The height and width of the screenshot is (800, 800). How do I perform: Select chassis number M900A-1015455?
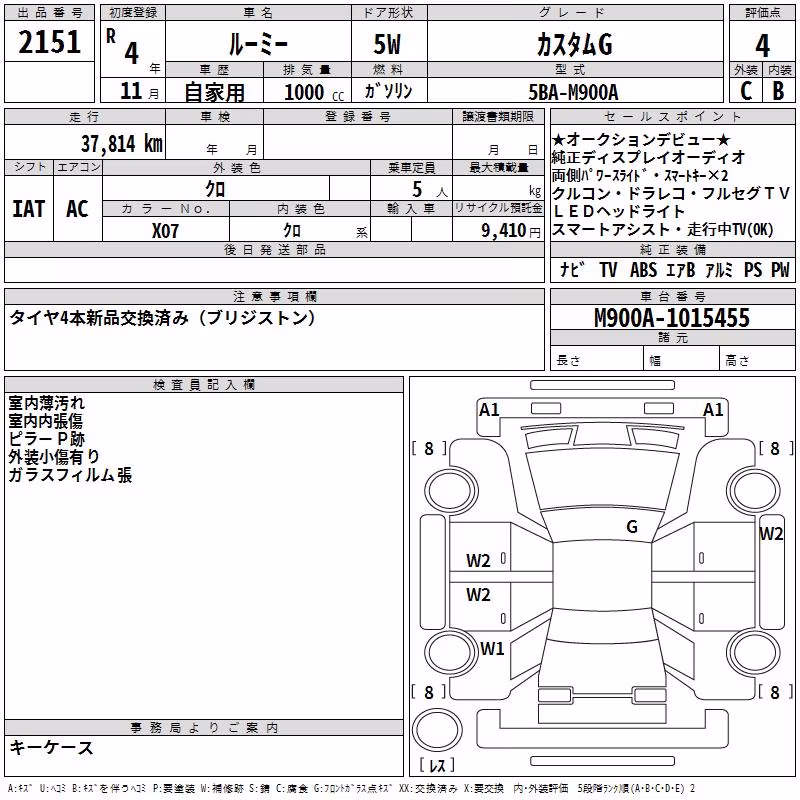(x=672, y=317)
